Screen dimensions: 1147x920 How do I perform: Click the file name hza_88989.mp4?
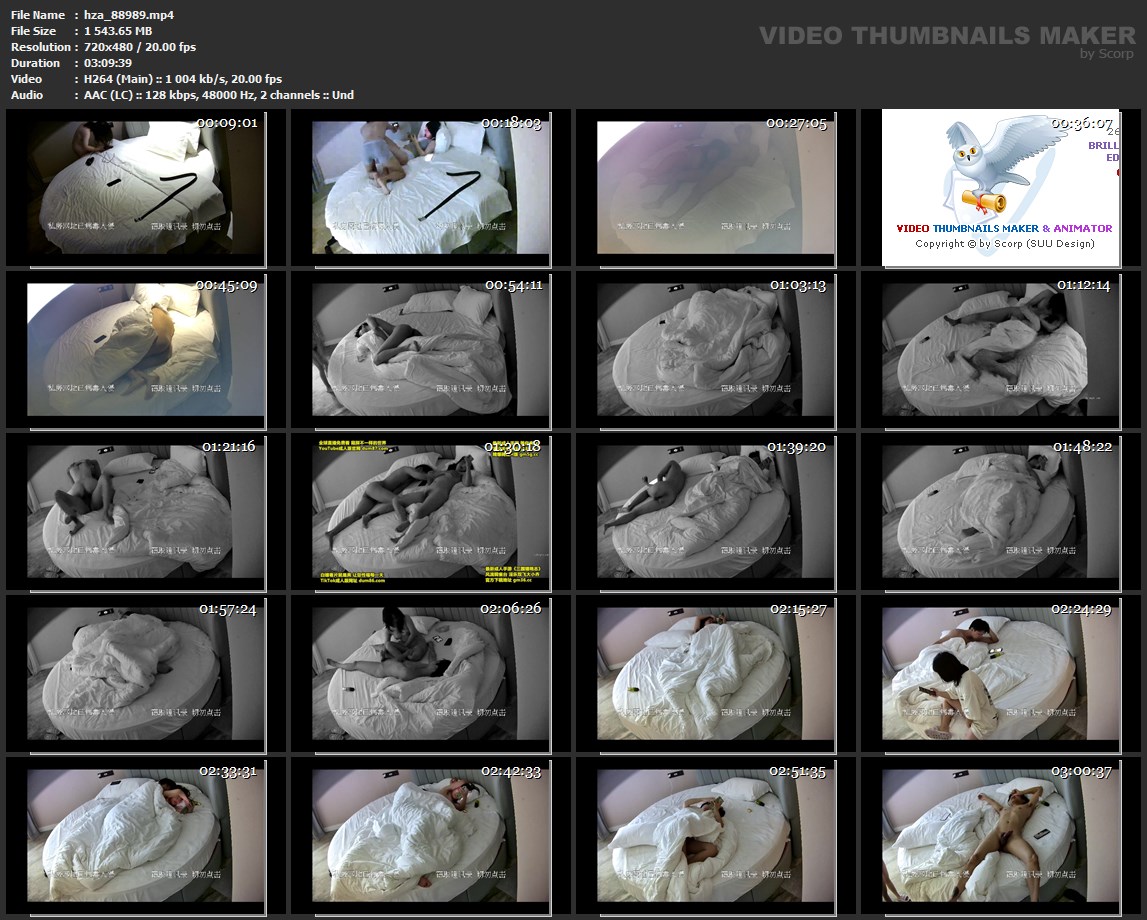129,15
